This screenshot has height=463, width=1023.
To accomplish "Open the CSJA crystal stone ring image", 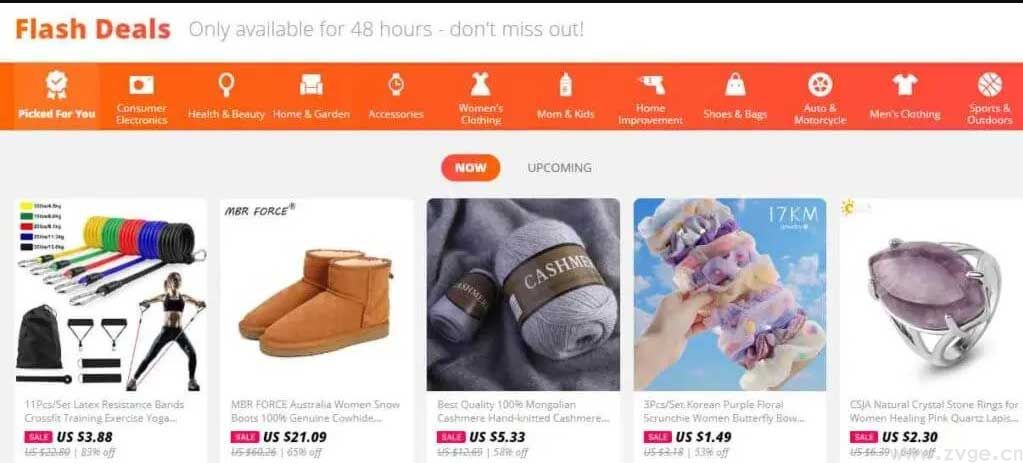I will [x=932, y=295].
